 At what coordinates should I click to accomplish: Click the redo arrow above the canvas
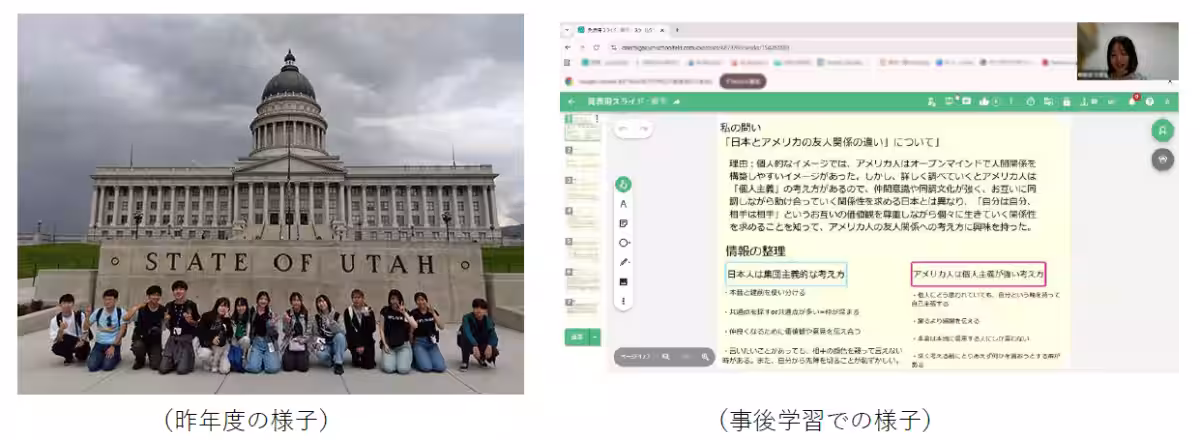[x=643, y=129]
